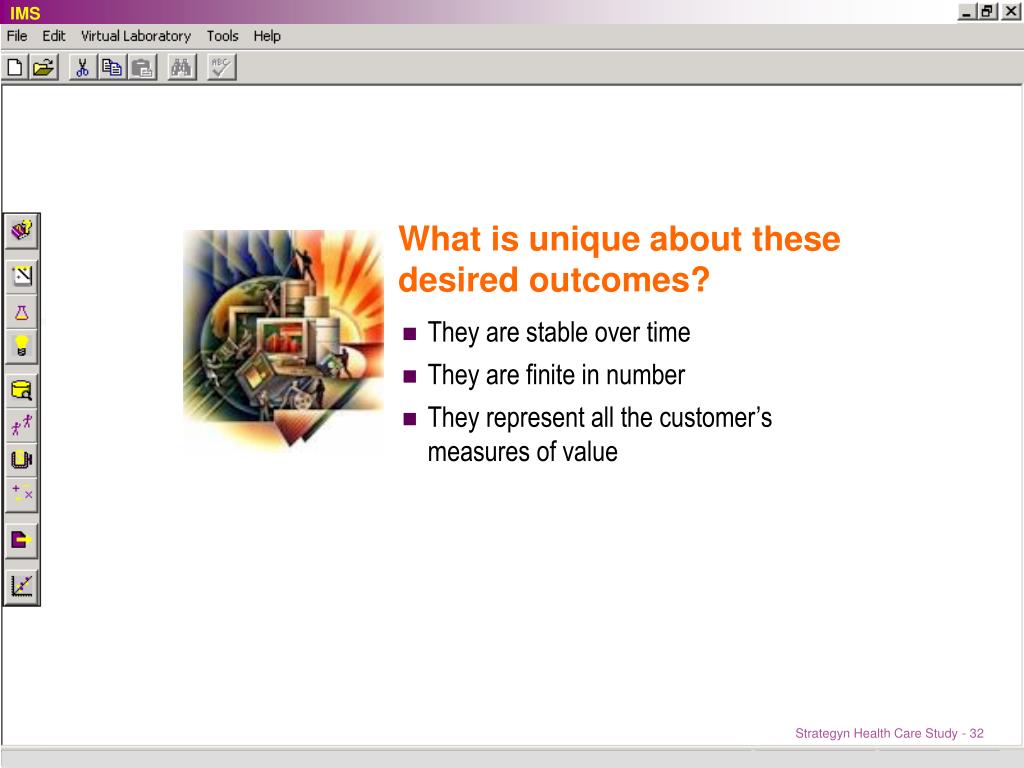Image resolution: width=1024 pixels, height=768 pixels.
Task: Click bullet 'They are finite in number'
Action: click(x=556, y=376)
